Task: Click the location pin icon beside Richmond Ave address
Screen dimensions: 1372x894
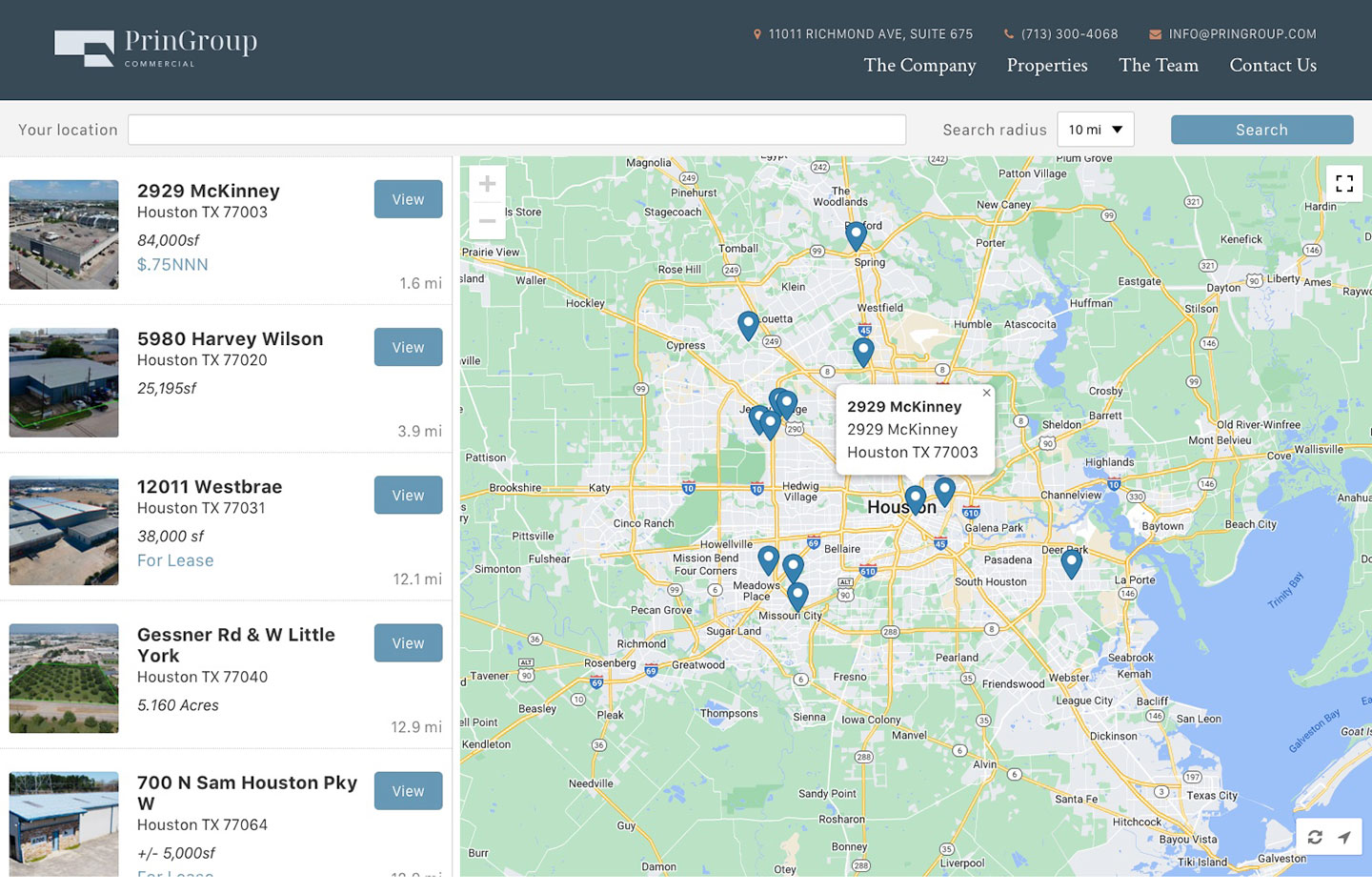Action: click(x=756, y=33)
